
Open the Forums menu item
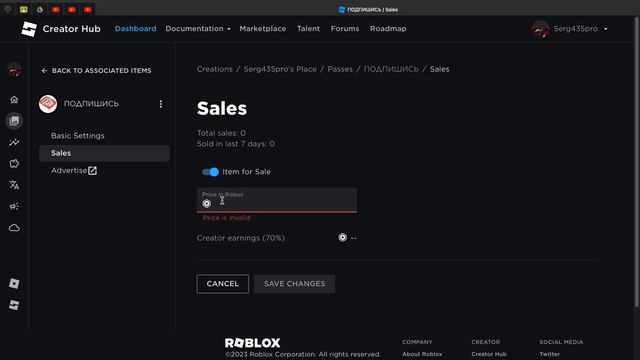tap(345, 29)
